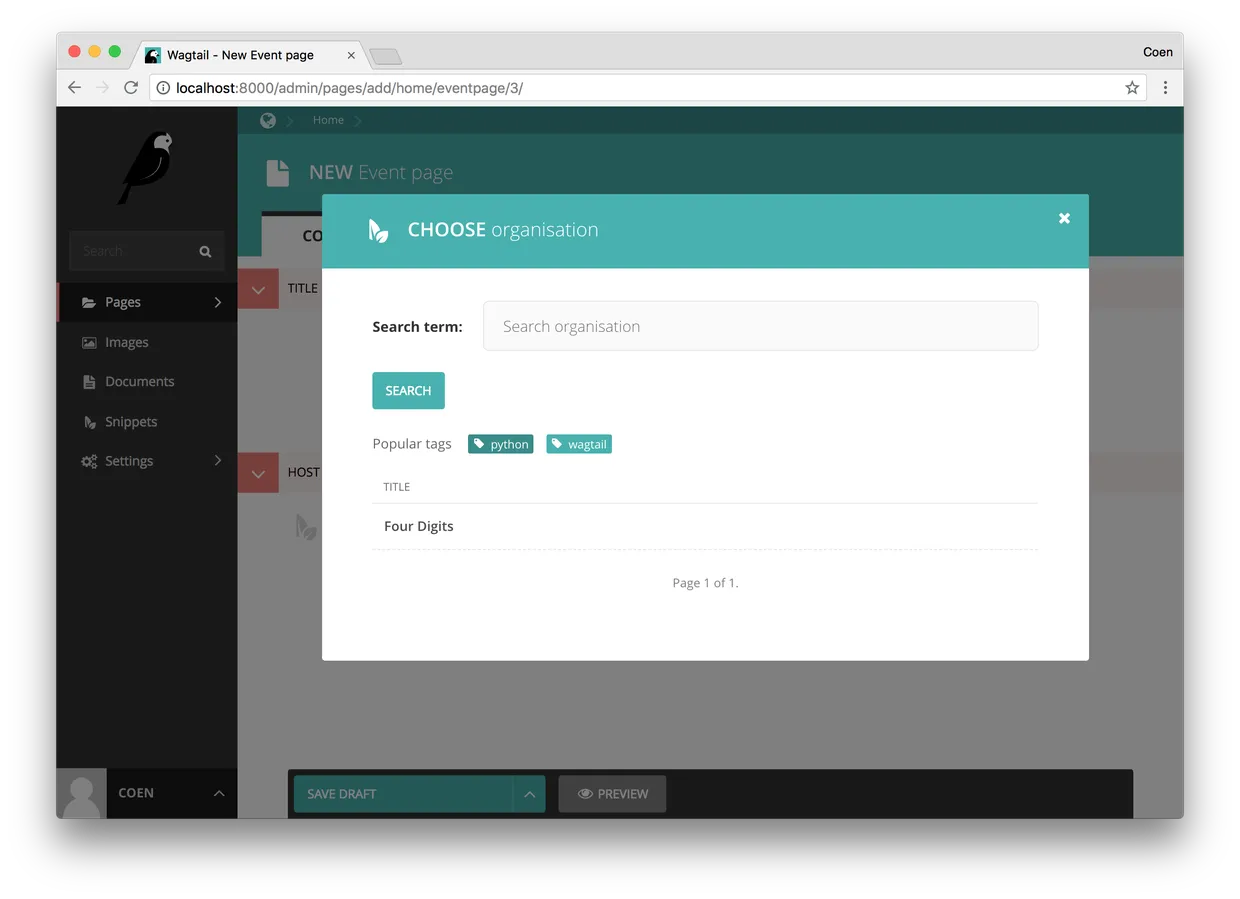
Task: Expand the COEN account menu chevron
Action: pyautogui.click(x=218, y=793)
